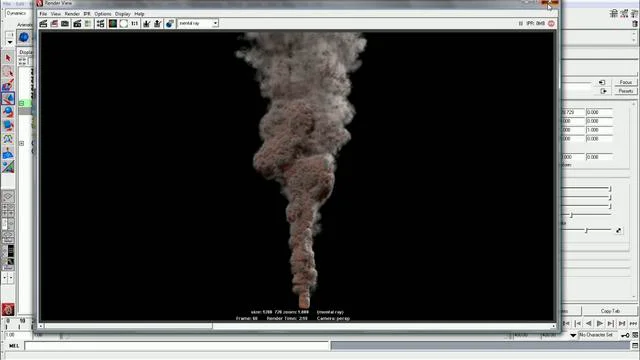The width and height of the screenshot is (640, 360).
Task: Select the arrow Select tool in Maya toolbox
Action: pos(8,58)
